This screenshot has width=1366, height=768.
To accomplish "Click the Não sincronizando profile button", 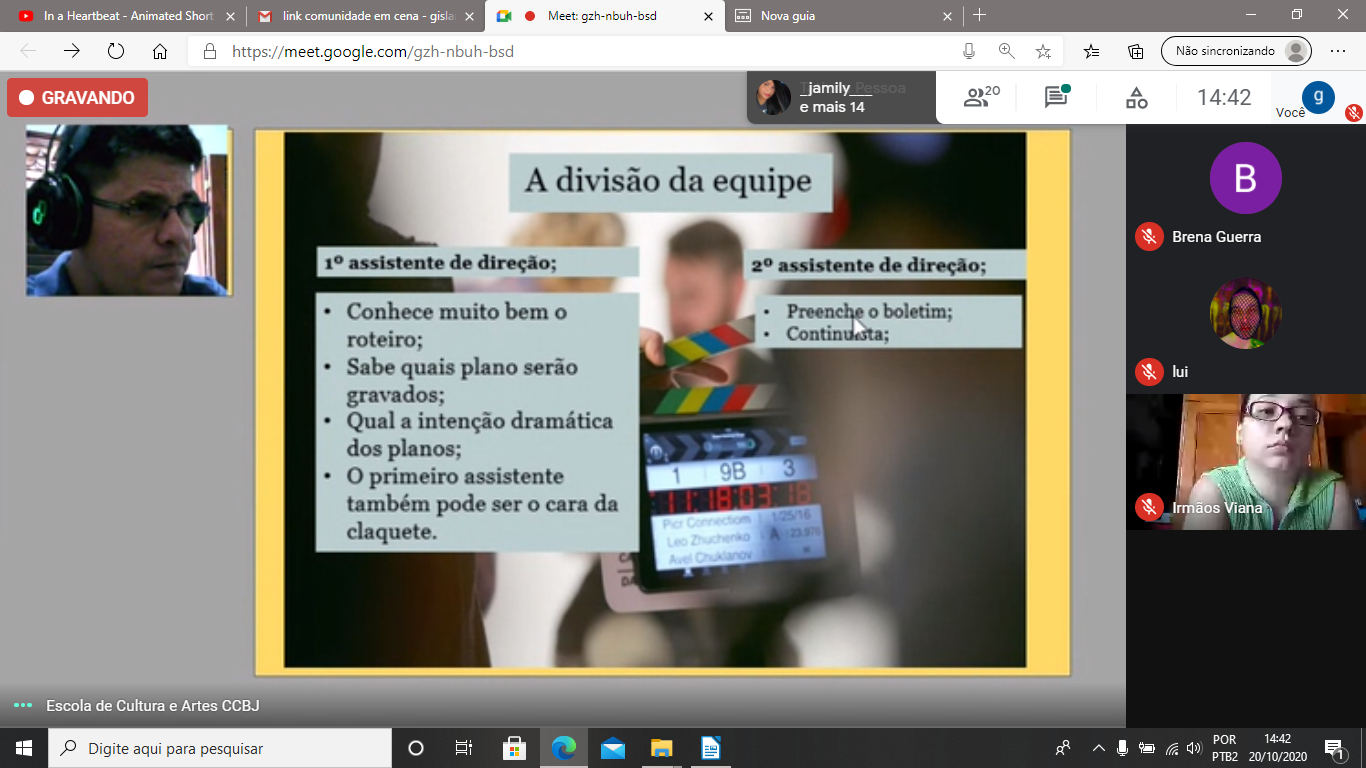I will pos(1235,51).
